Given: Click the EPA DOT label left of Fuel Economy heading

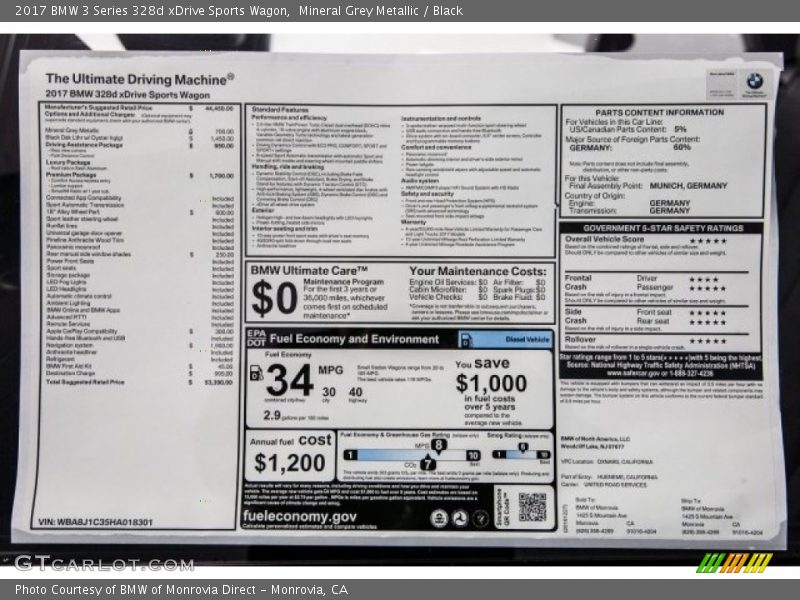Looking at the screenshot, I should (256, 338).
